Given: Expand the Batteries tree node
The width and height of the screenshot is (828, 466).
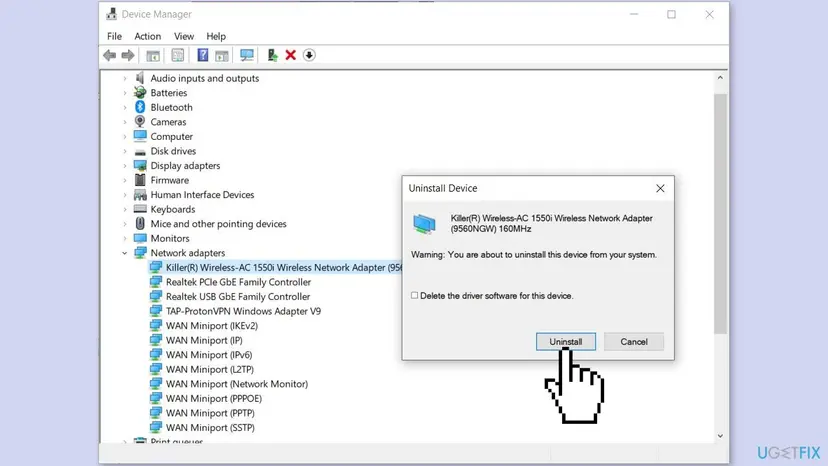Looking at the screenshot, I should pyautogui.click(x=125, y=92).
